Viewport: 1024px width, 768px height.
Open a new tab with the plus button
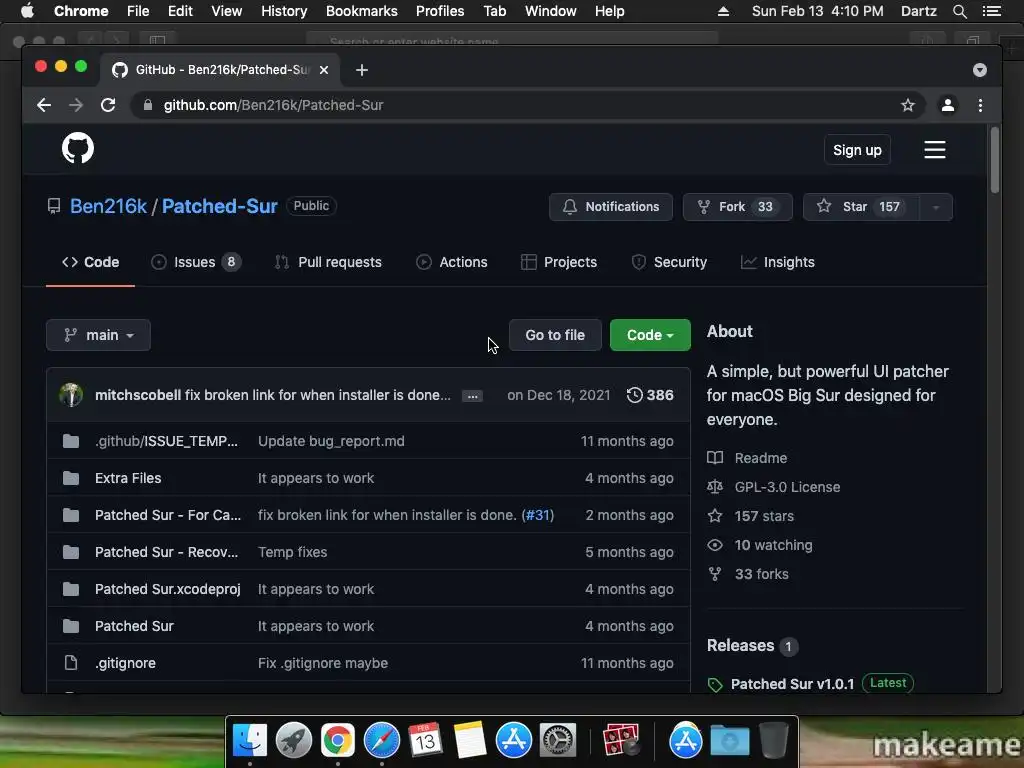(362, 70)
